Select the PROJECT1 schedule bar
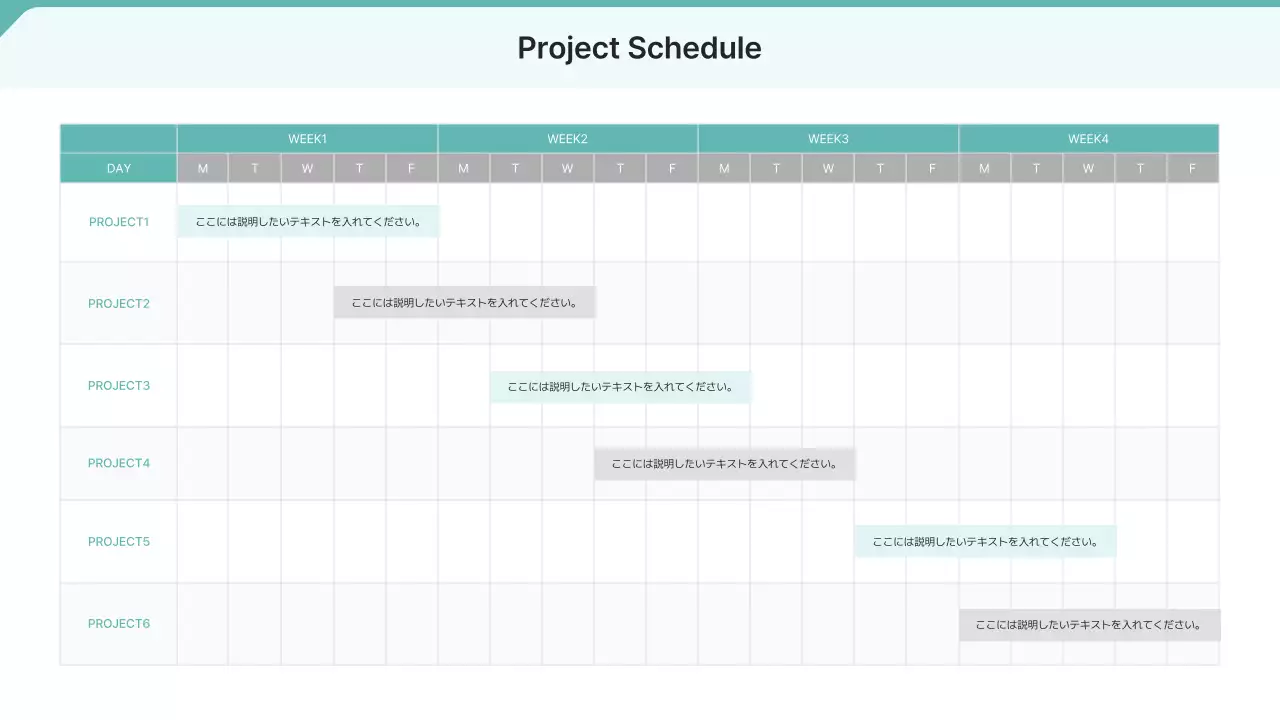This screenshot has width=1280, height=720. tap(308, 221)
